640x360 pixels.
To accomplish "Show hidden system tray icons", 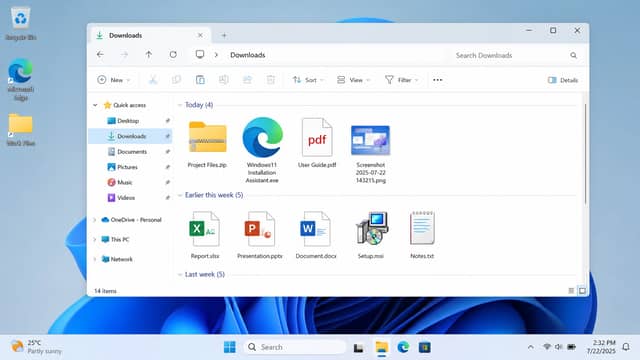I will click(x=531, y=347).
